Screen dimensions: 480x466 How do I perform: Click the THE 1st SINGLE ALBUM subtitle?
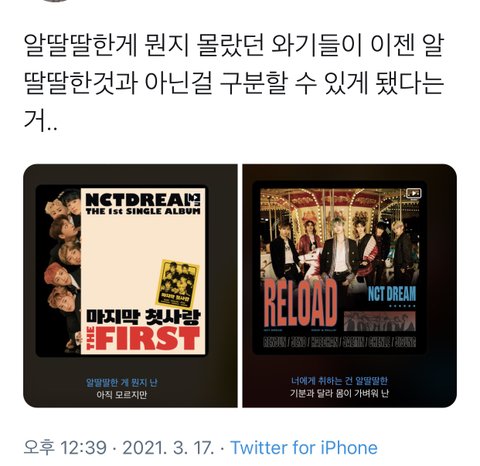click(x=143, y=211)
